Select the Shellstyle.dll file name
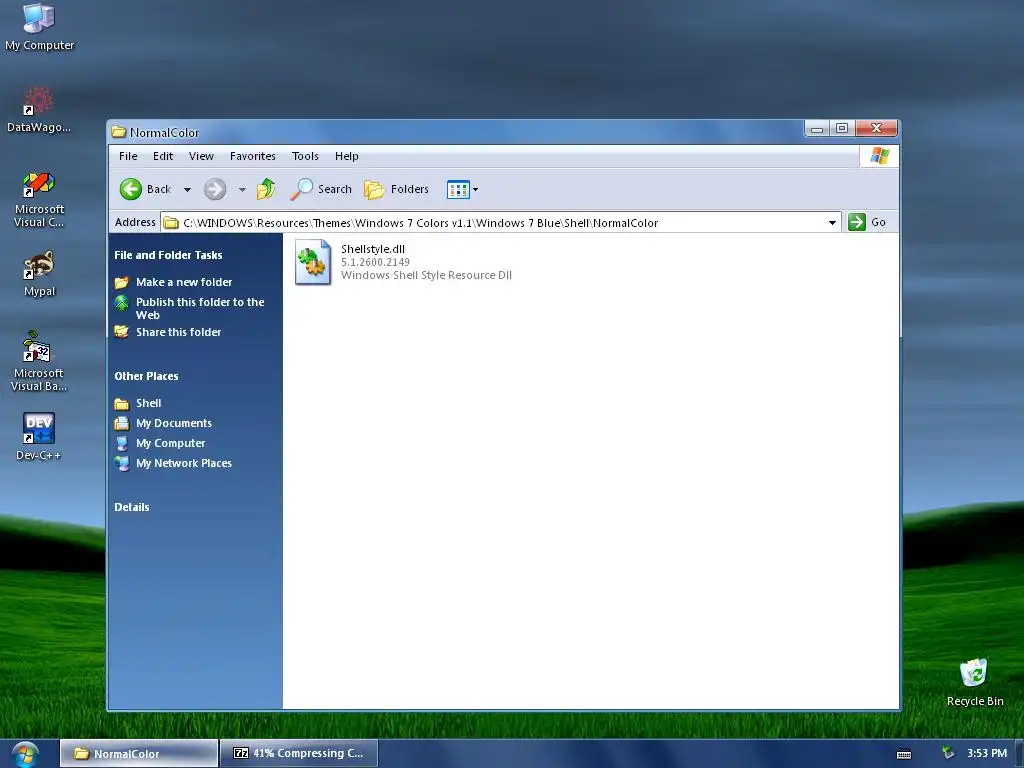This screenshot has width=1024, height=768. [x=373, y=249]
